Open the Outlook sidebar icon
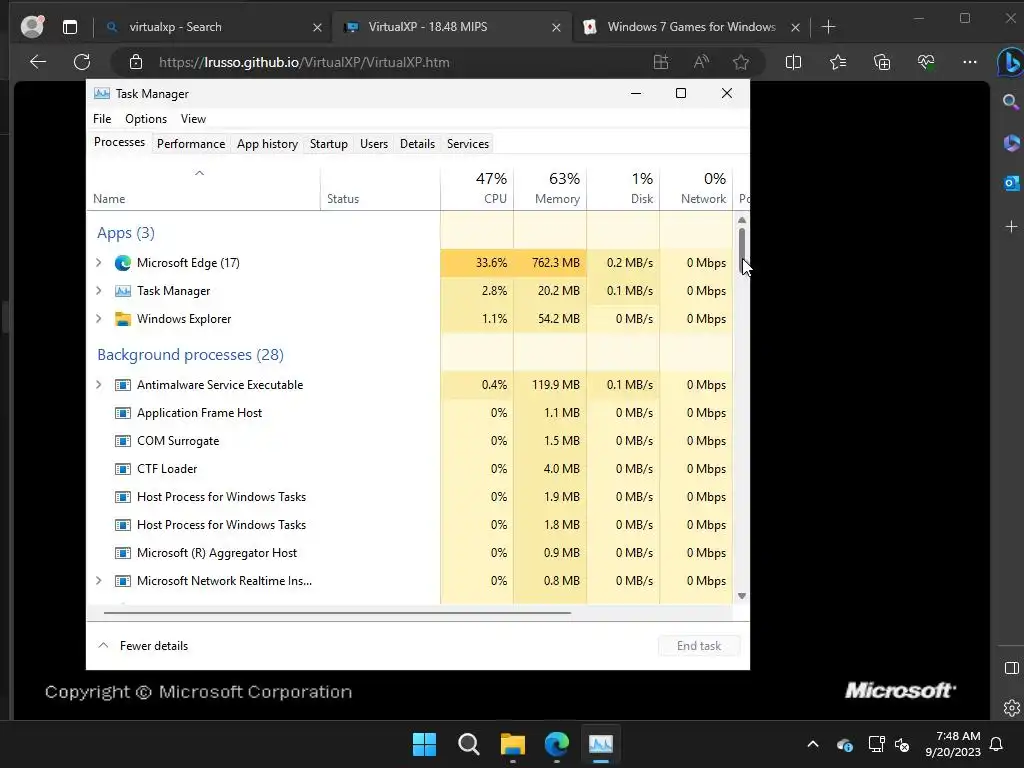This screenshot has height=768, width=1024. (x=1011, y=183)
